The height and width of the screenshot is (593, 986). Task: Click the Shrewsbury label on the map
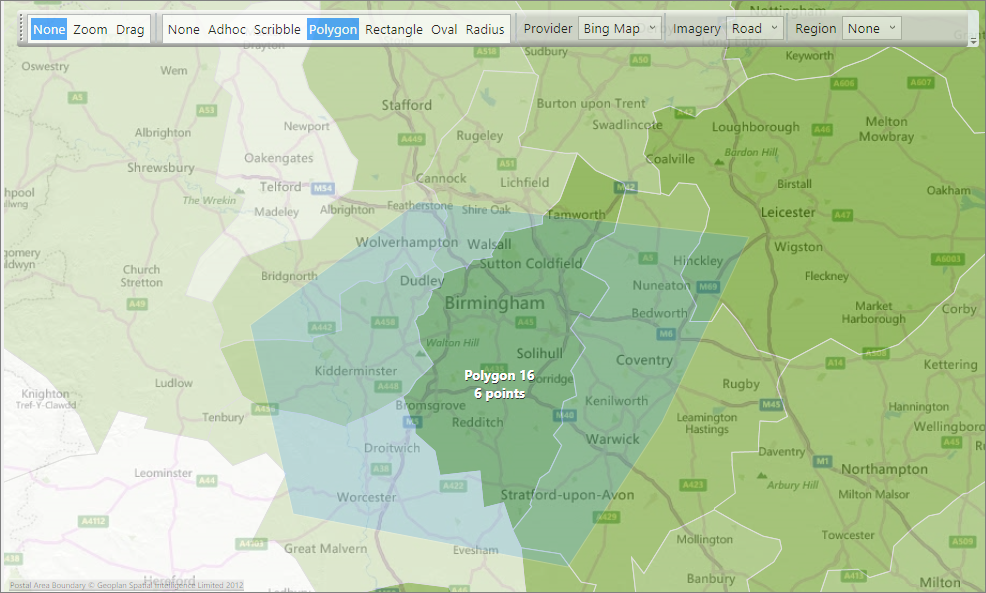point(160,168)
